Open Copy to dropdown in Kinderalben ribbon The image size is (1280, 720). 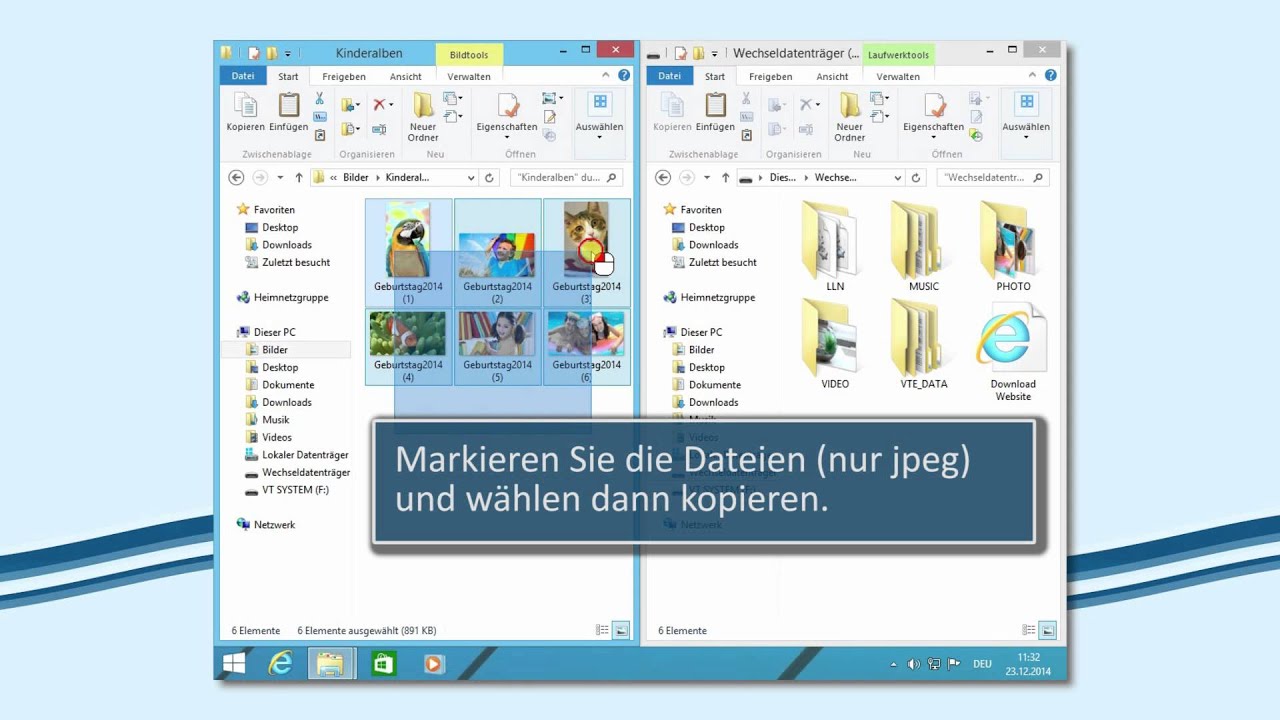(350, 129)
